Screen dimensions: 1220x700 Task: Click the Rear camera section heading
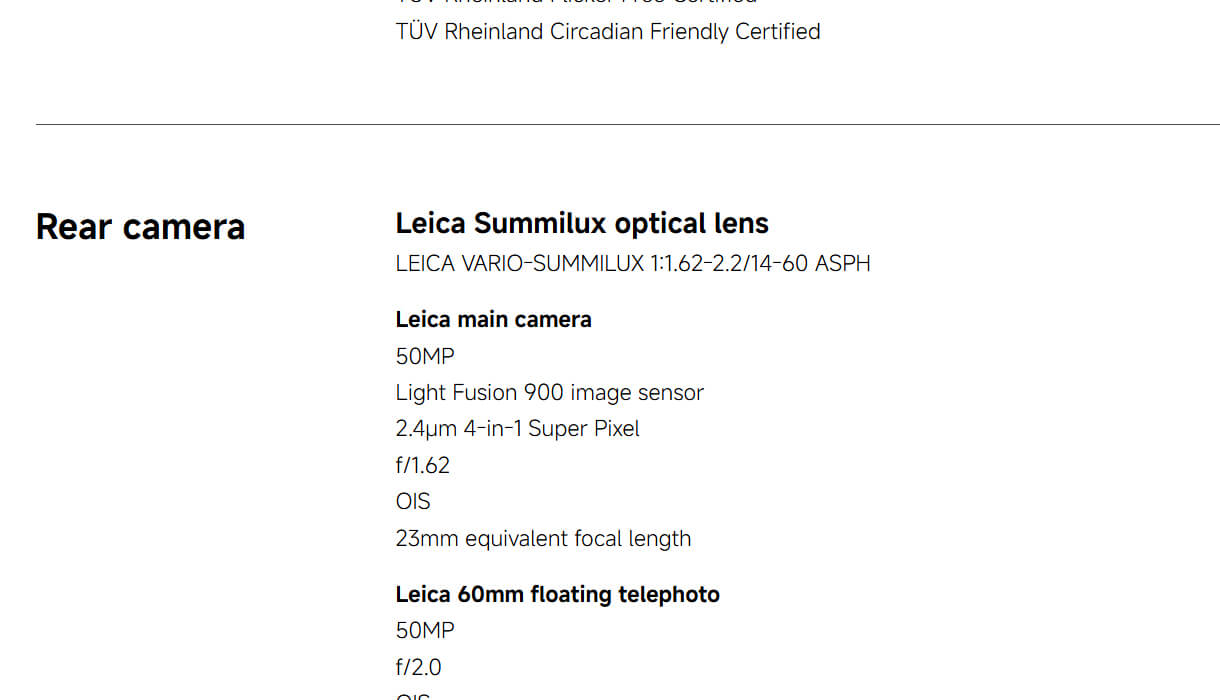click(140, 227)
